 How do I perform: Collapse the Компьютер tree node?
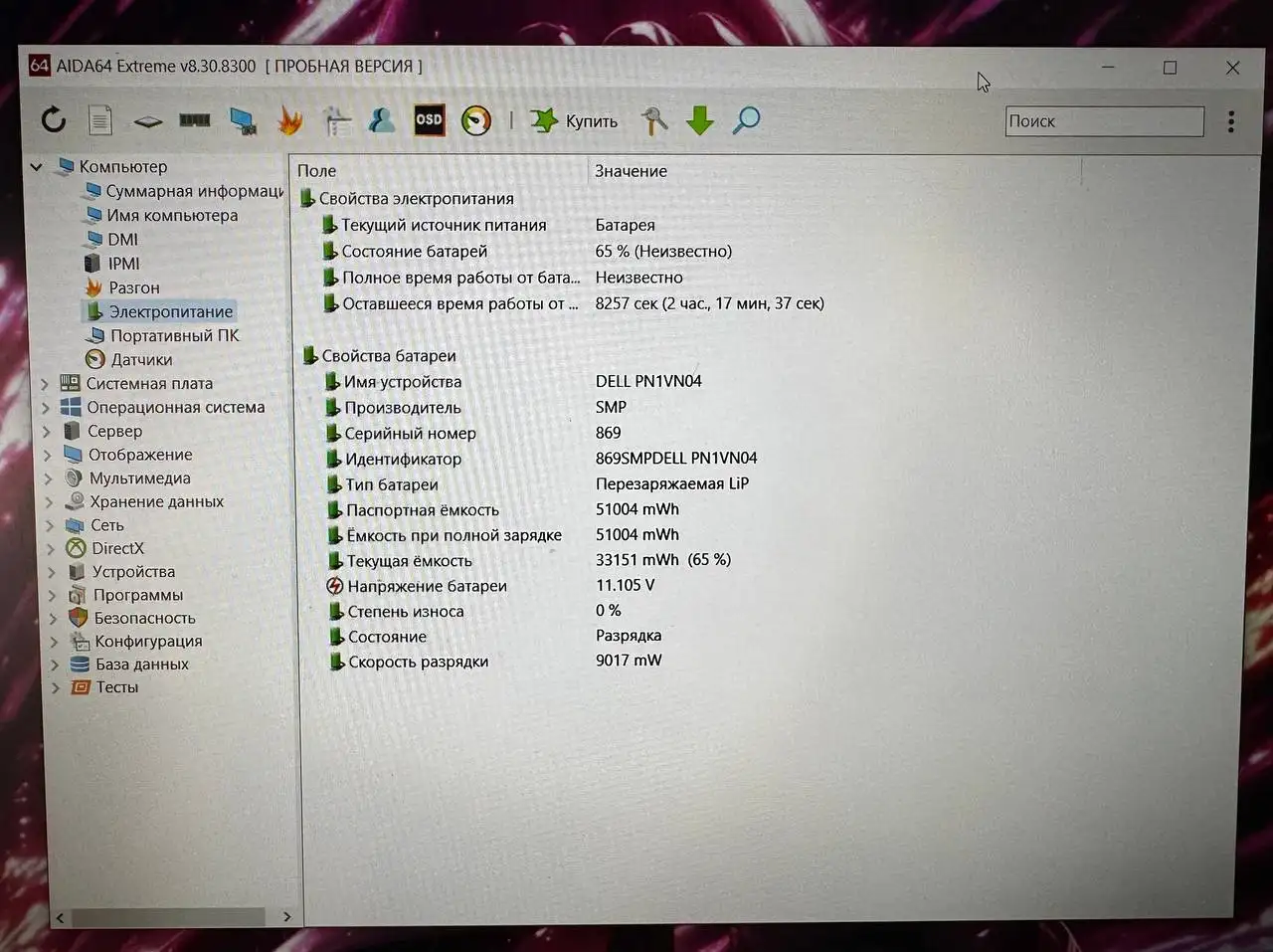(37, 167)
